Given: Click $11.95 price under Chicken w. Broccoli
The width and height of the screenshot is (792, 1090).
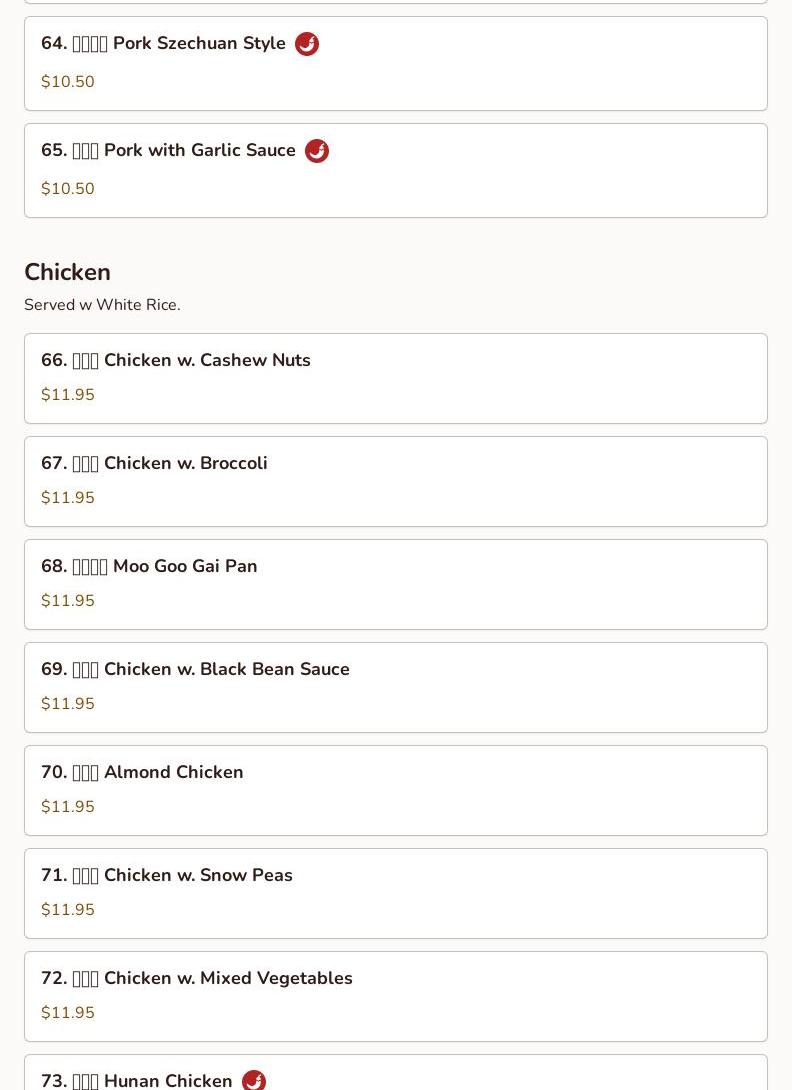Looking at the screenshot, I should click(x=67, y=498).
